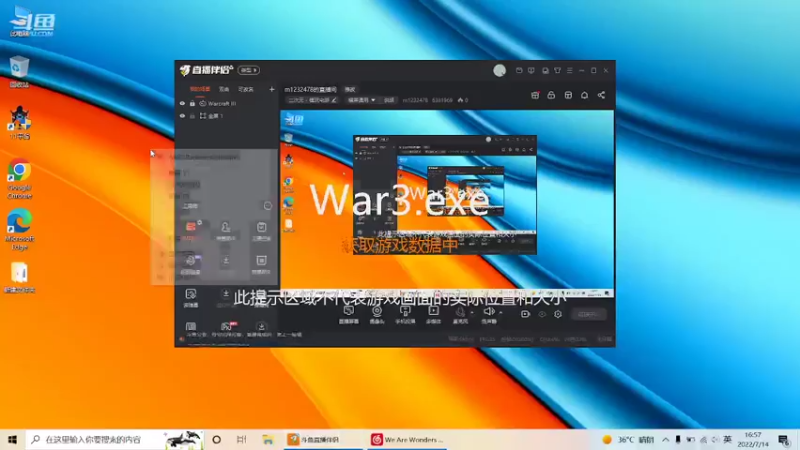This screenshot has width=800, height=450.
Task: Switch to We Are Wonders taskbar window
Action: coord(407,439)
